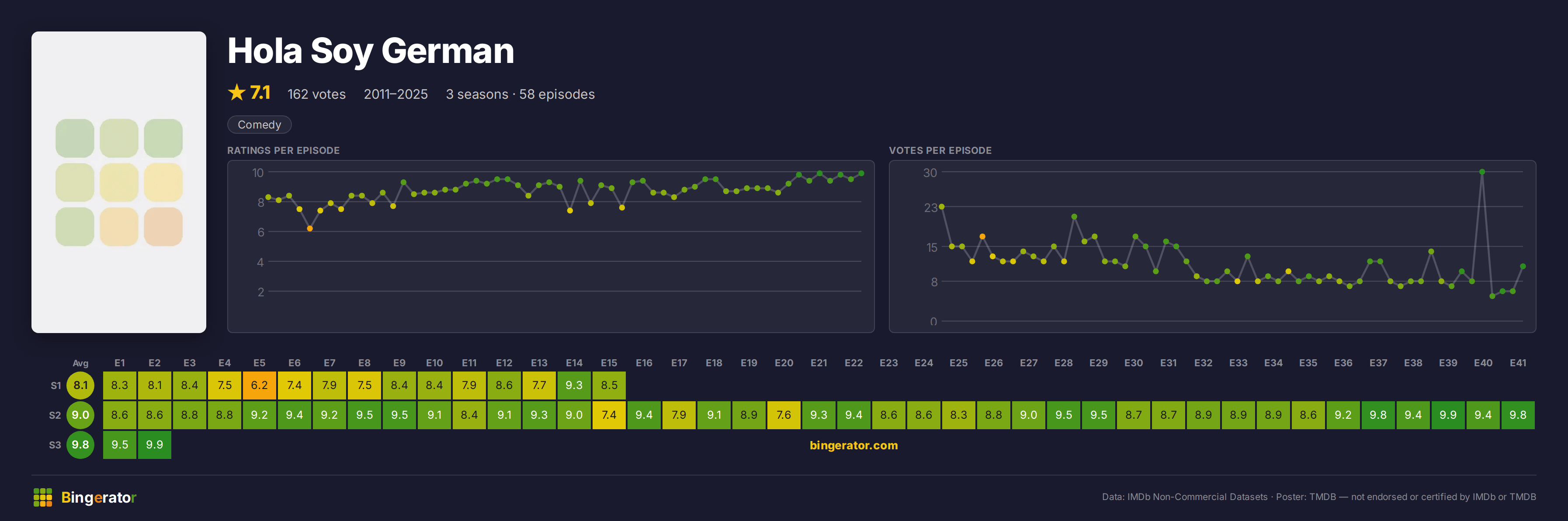Select the E41 column header
The image size is (1568, 521).
pyautogui.click(x=1517, y=363)
